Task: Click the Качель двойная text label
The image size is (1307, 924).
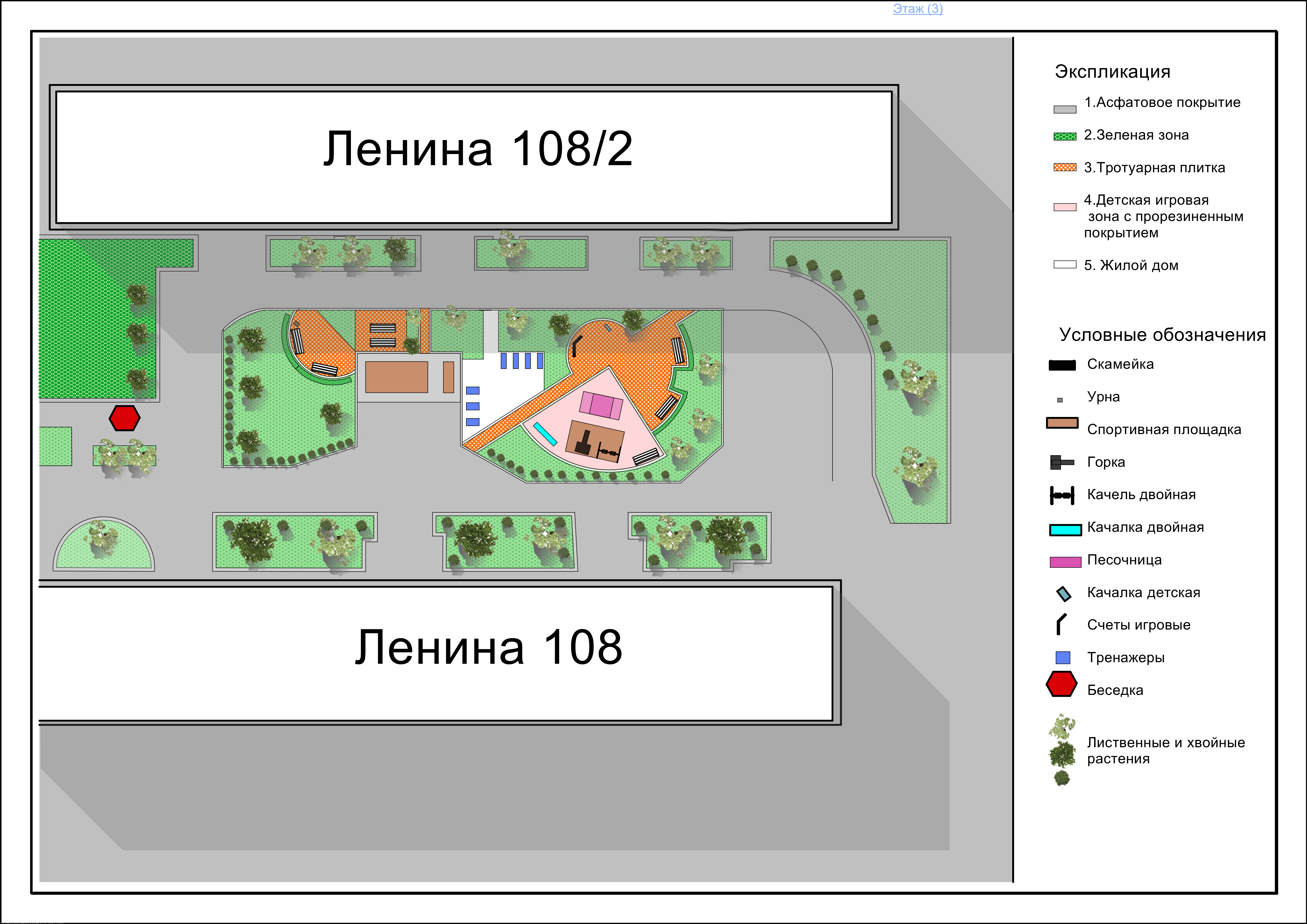Action: (x=1141, y=494)
